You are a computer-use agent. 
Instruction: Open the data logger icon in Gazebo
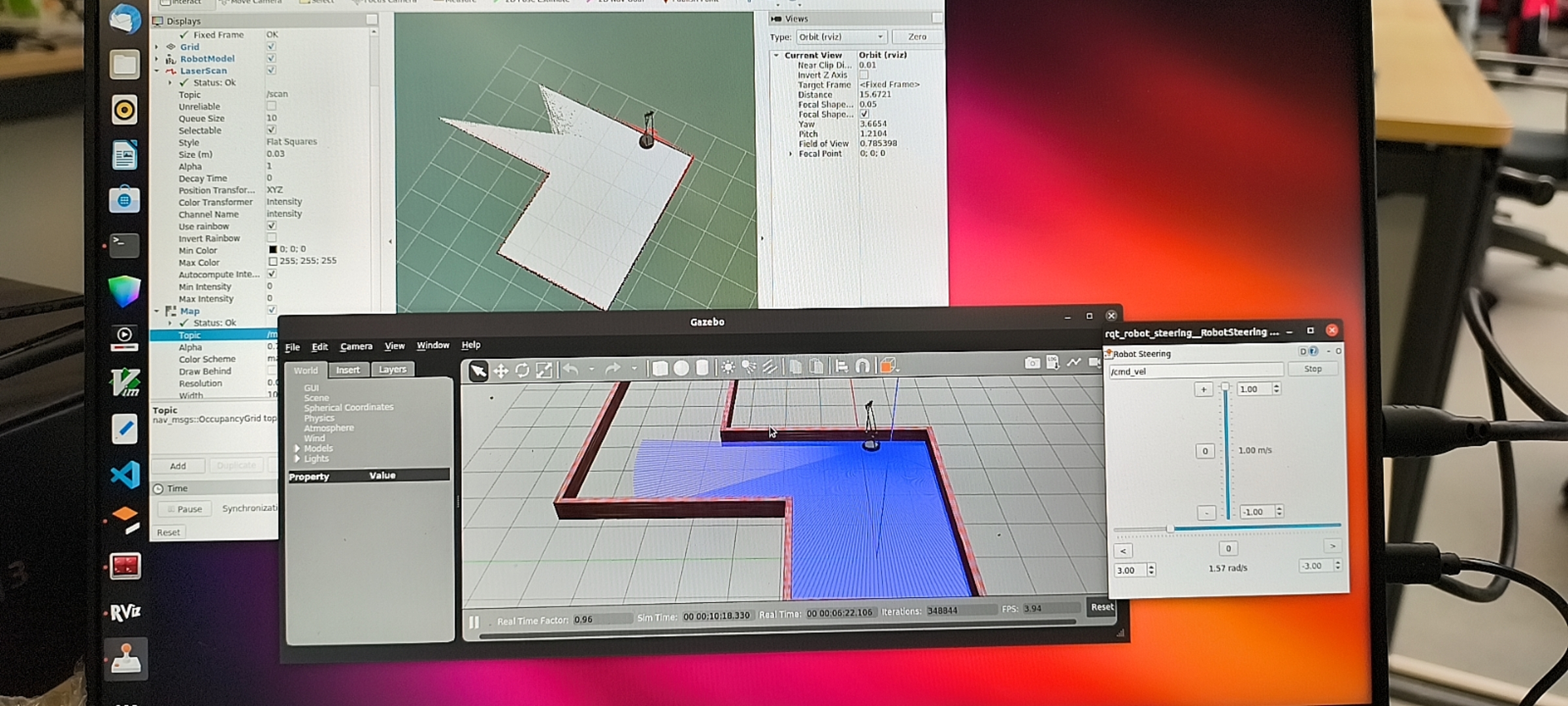tap(1053, 362)
